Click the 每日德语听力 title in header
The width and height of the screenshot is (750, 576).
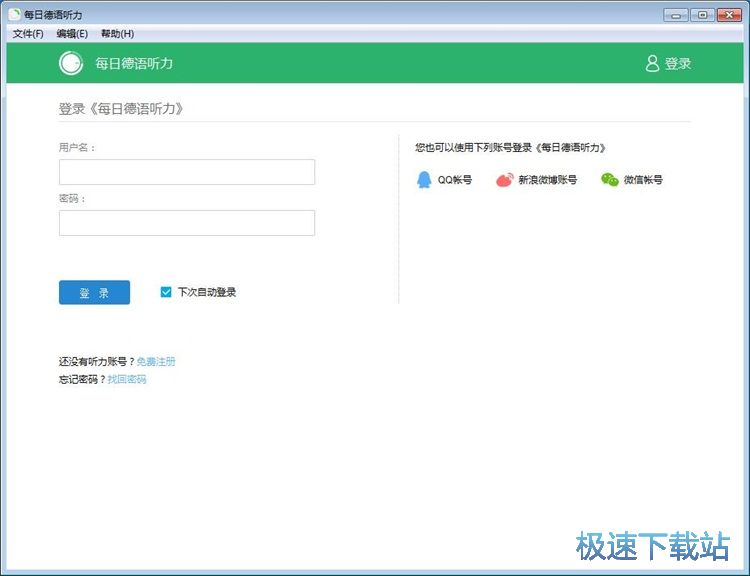pos(134,63)
